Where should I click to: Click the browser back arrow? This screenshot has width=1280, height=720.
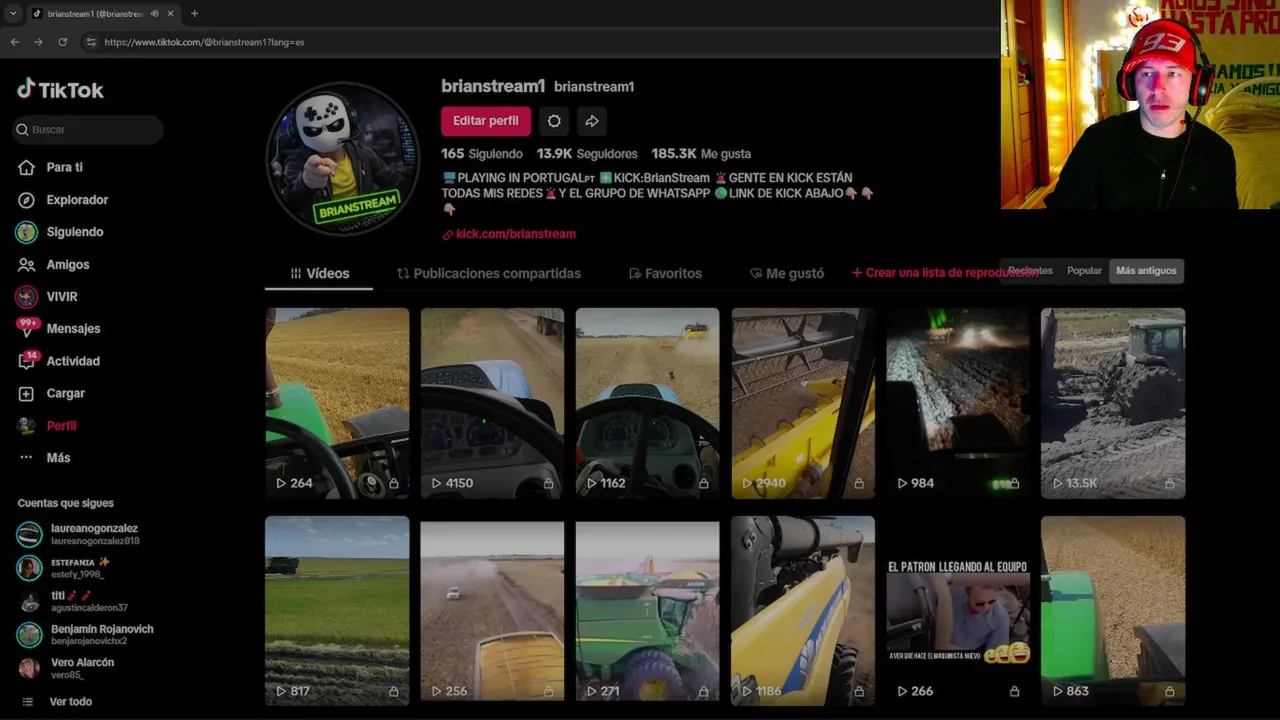coord(14,42)
